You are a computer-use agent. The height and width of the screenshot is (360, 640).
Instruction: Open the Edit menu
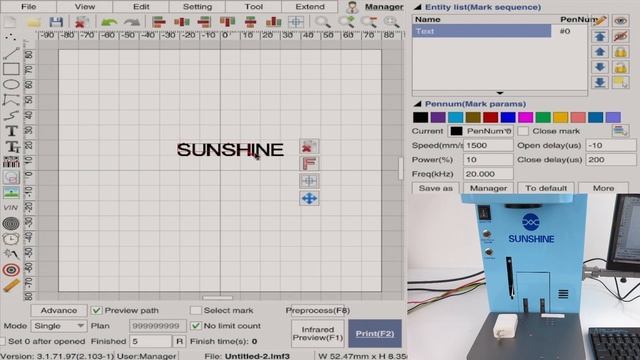[141, 7]
